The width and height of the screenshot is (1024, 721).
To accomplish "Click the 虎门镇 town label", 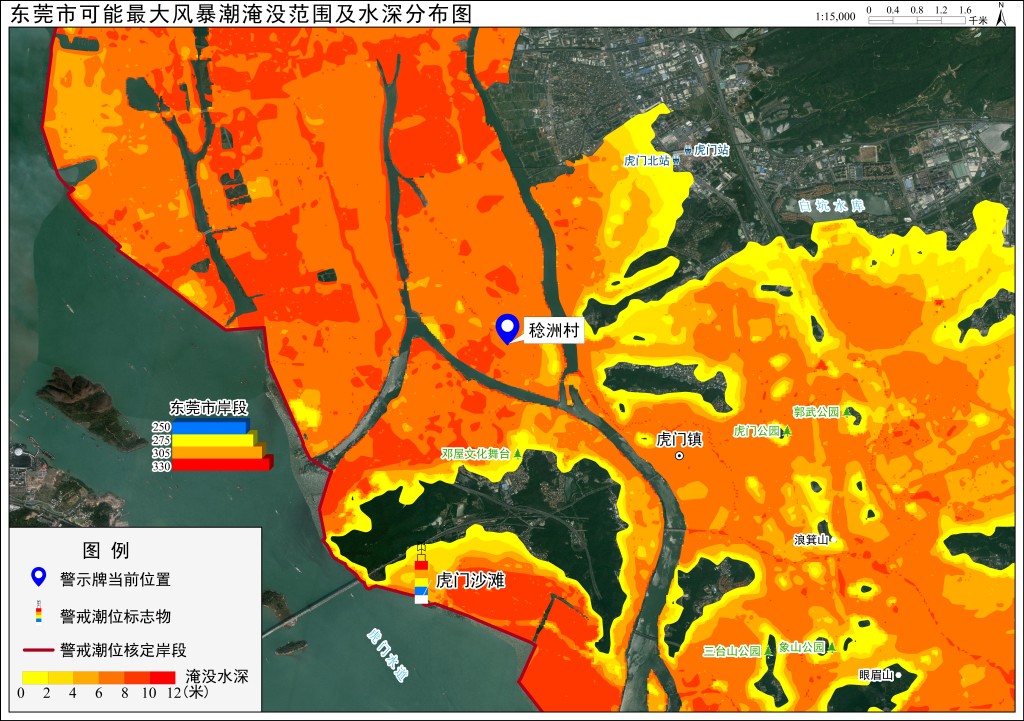I will pos(679,440).
